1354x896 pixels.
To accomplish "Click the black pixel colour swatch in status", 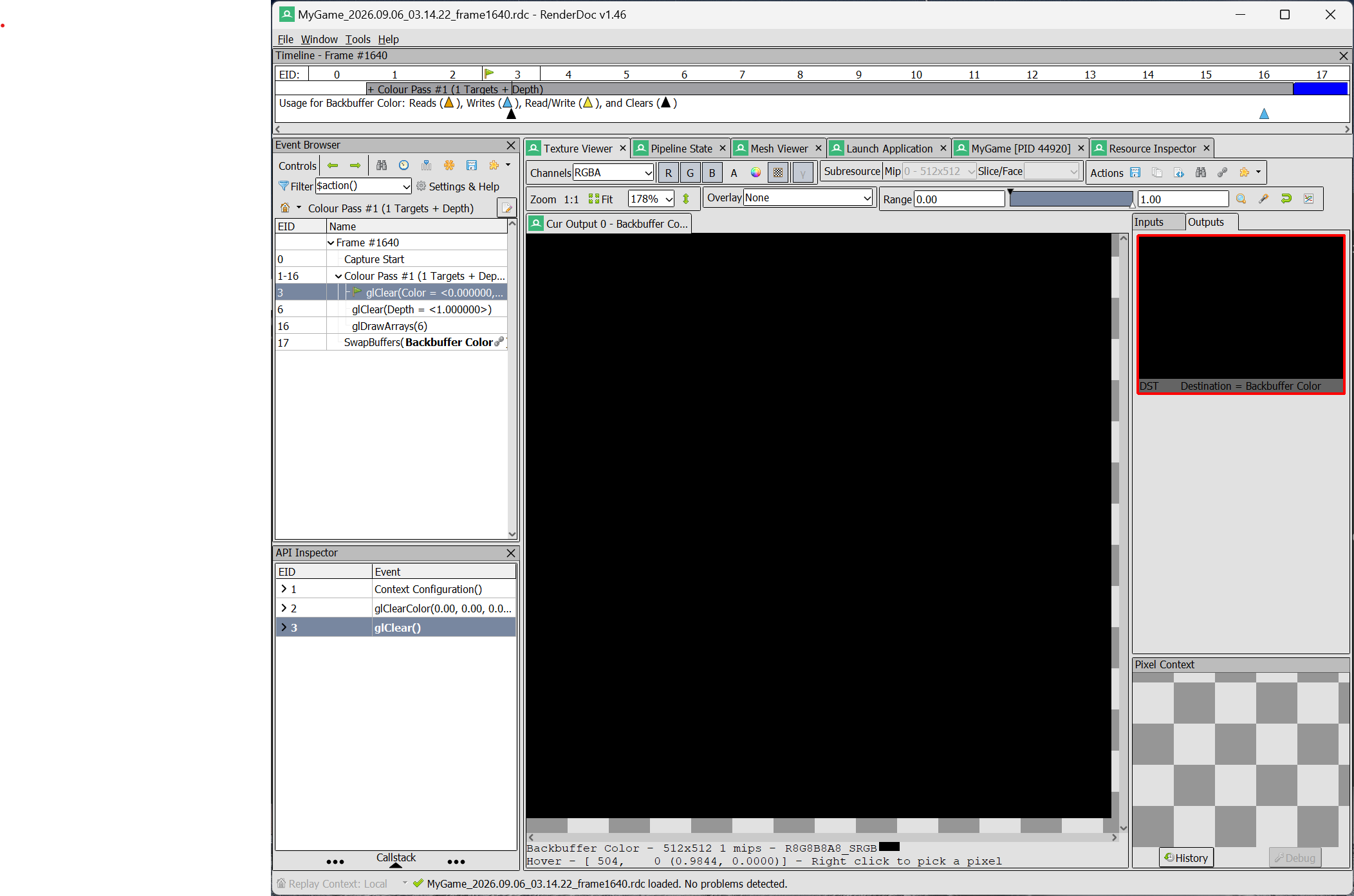I will pyautogui.click(x=889, y=846).
